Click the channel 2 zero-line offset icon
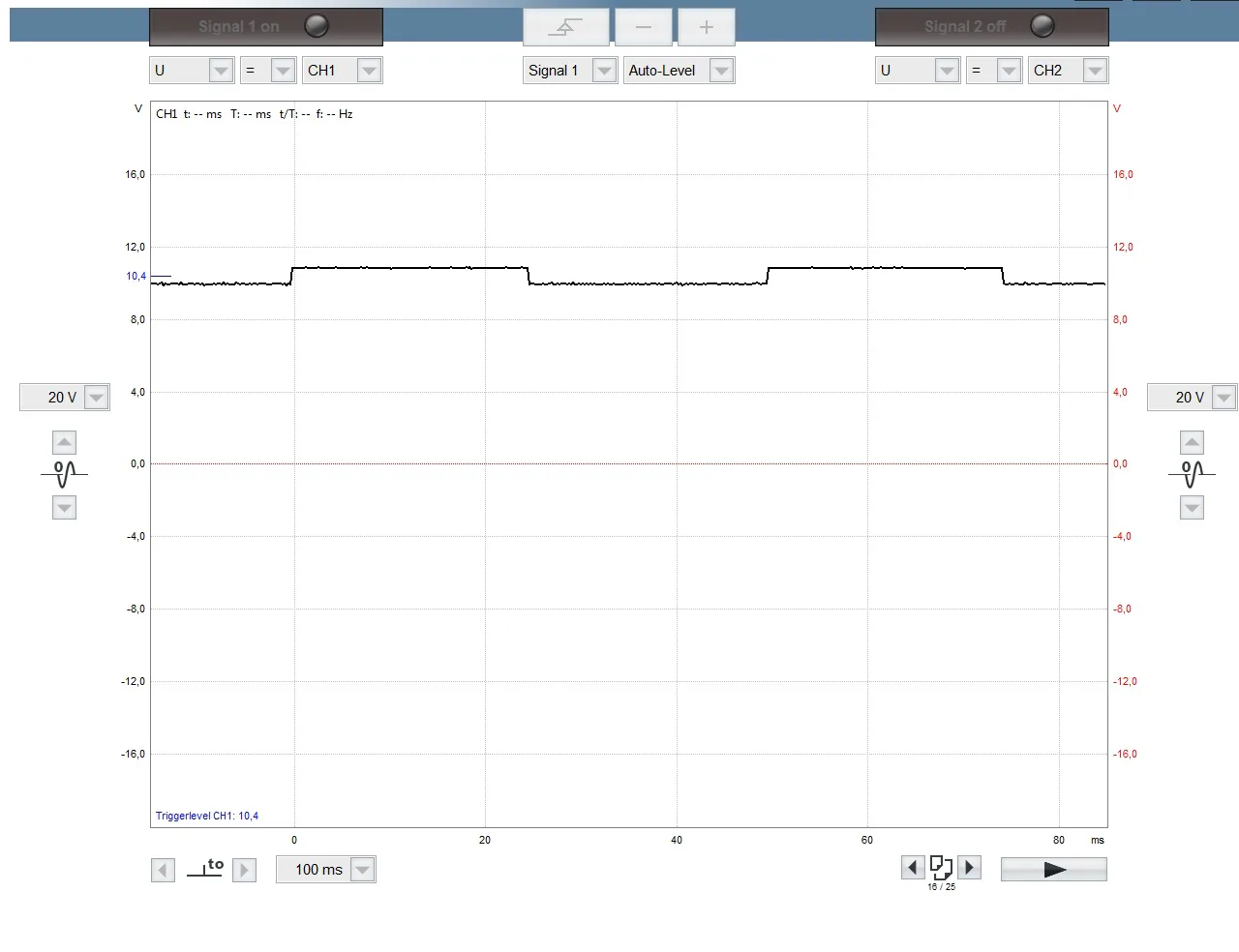This screenshot has height=952, width=1239. (x=1192, y=474)
